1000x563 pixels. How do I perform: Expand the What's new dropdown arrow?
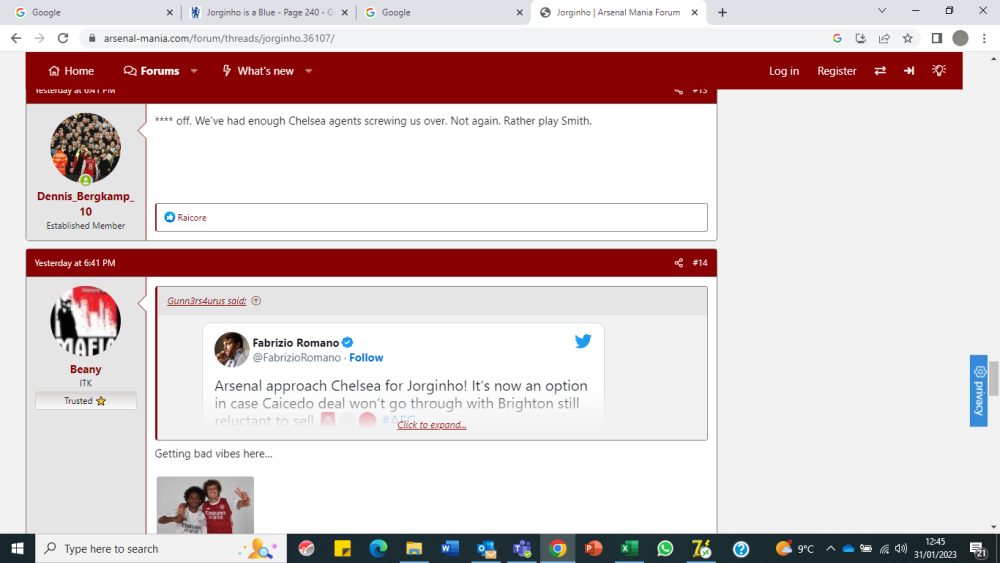pos(309,71)
